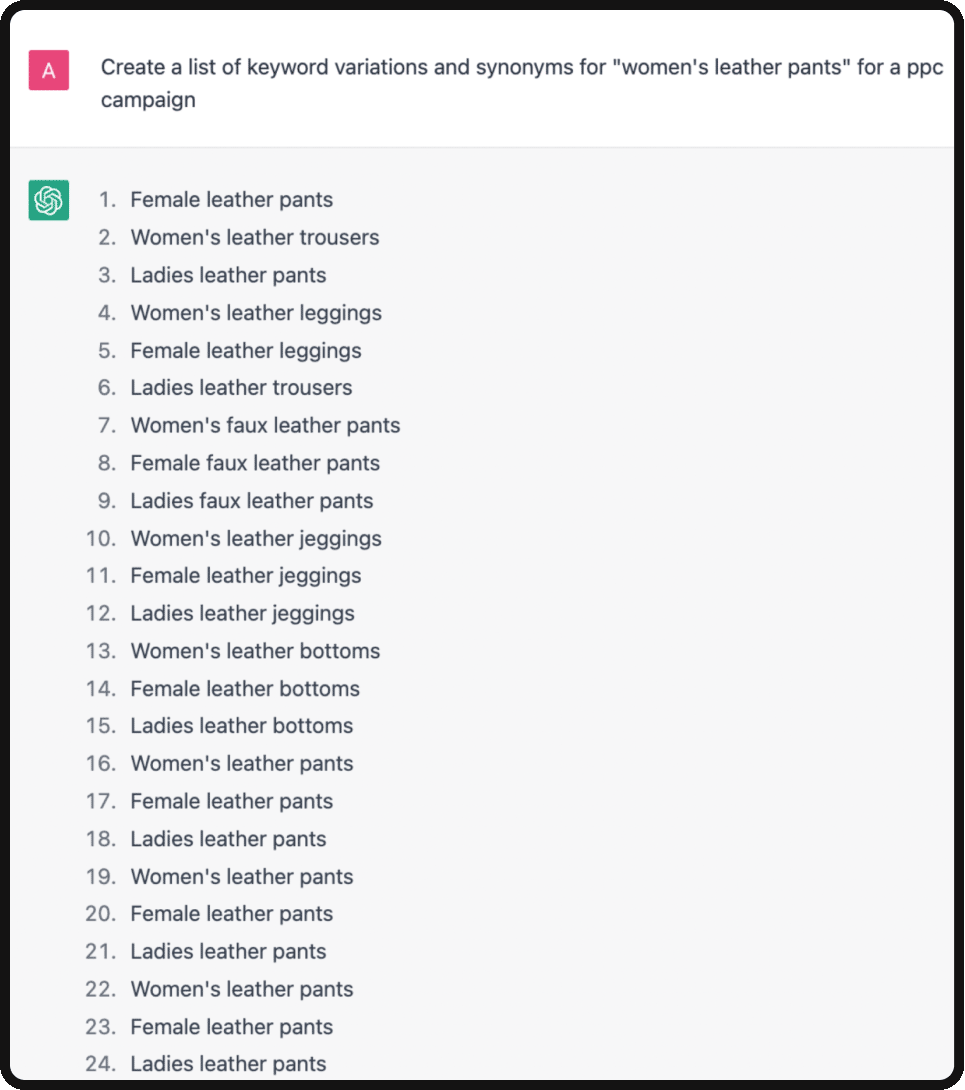Click the user prompt about keyword variations
Image resolution: width=965 pixels, height=1090 pixels.
tap(521, 83)
